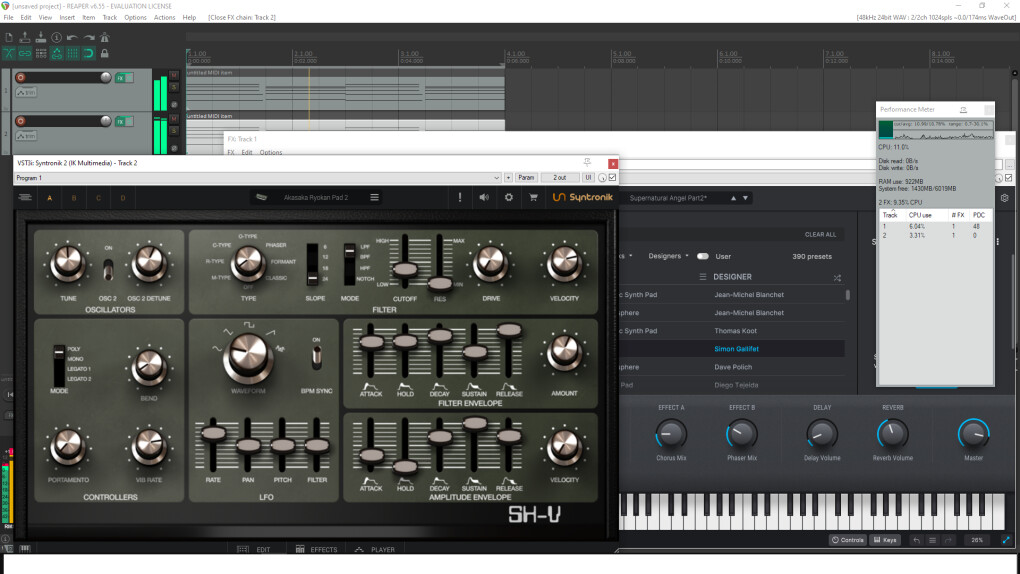
Task: Select next preset down arrow
Action: click(745, 198)
